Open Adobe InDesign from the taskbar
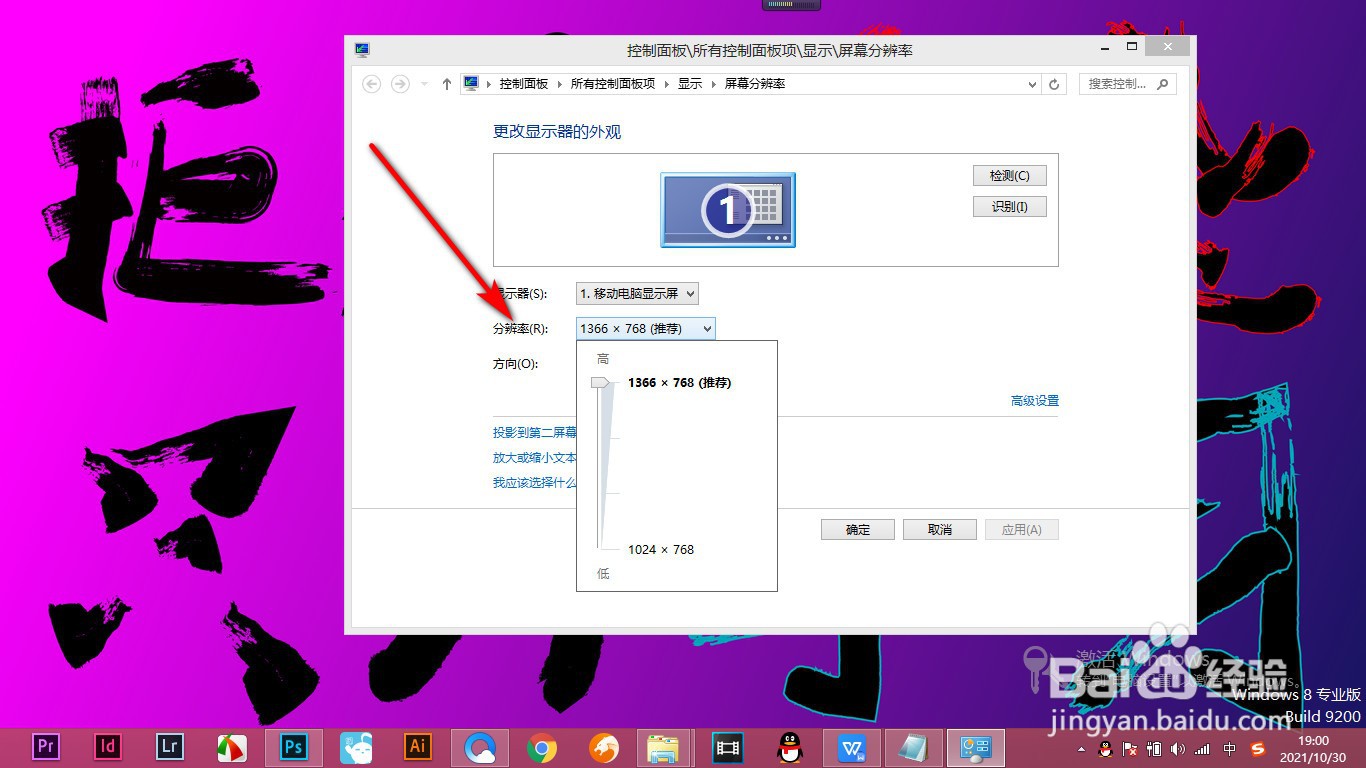Viewport: 1366px width, 768px height. click(107, 747)
